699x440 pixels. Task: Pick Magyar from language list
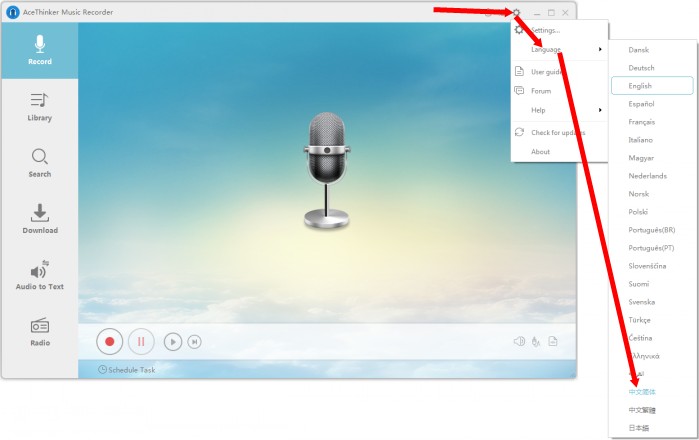641,158
